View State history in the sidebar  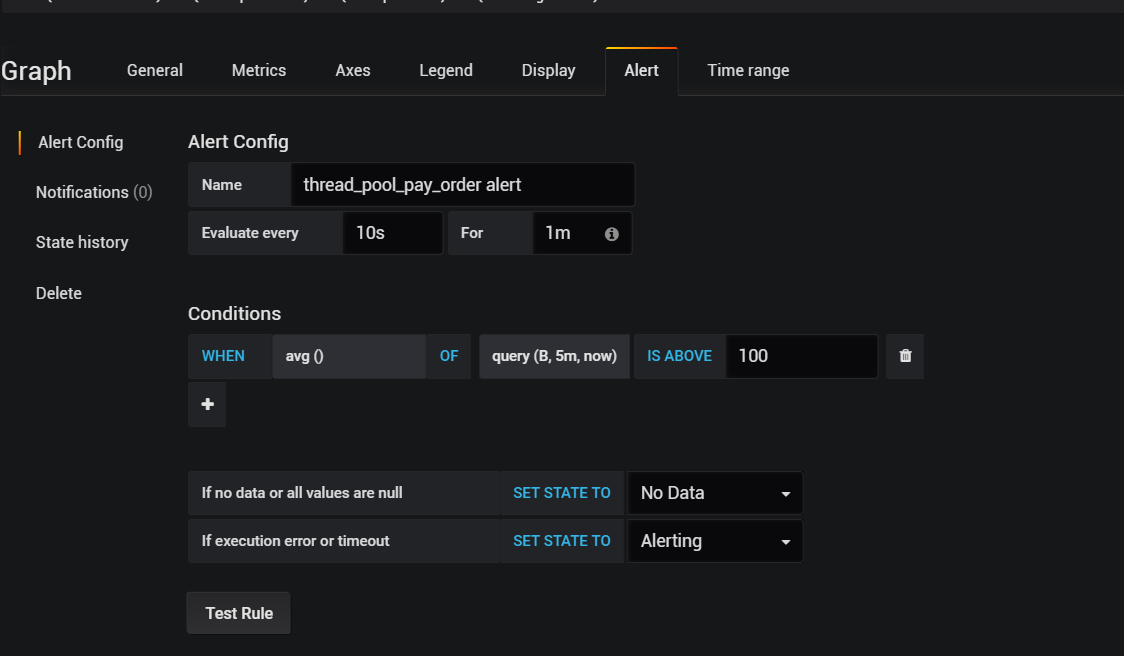[82, 242]
